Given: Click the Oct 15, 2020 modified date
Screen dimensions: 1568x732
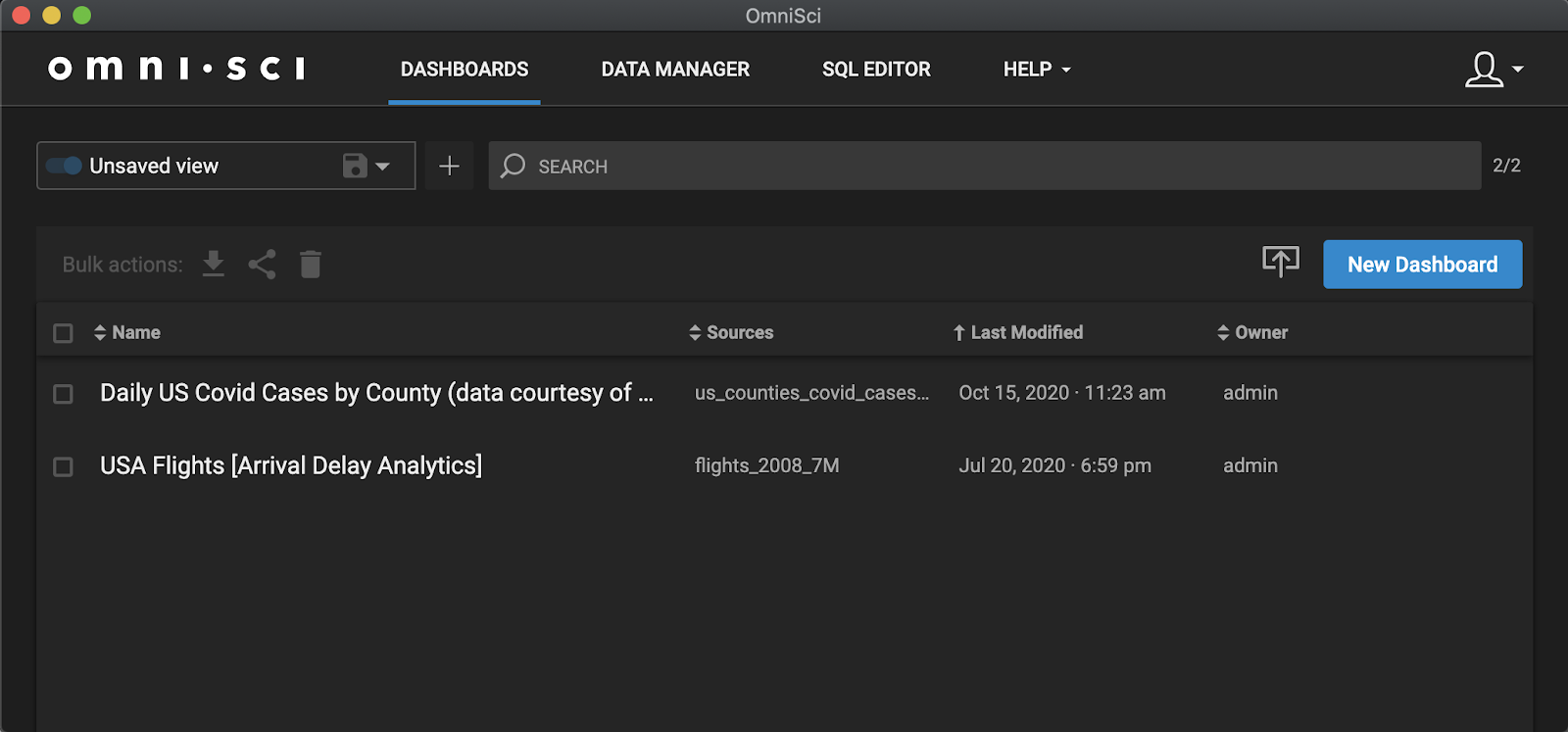Looking at the screenshot, I should click(x=1062, y=393).
